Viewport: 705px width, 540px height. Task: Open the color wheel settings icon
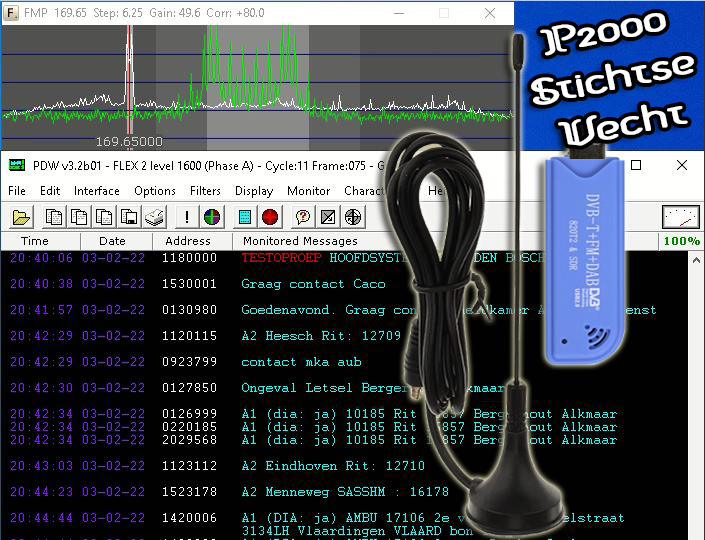212,217
